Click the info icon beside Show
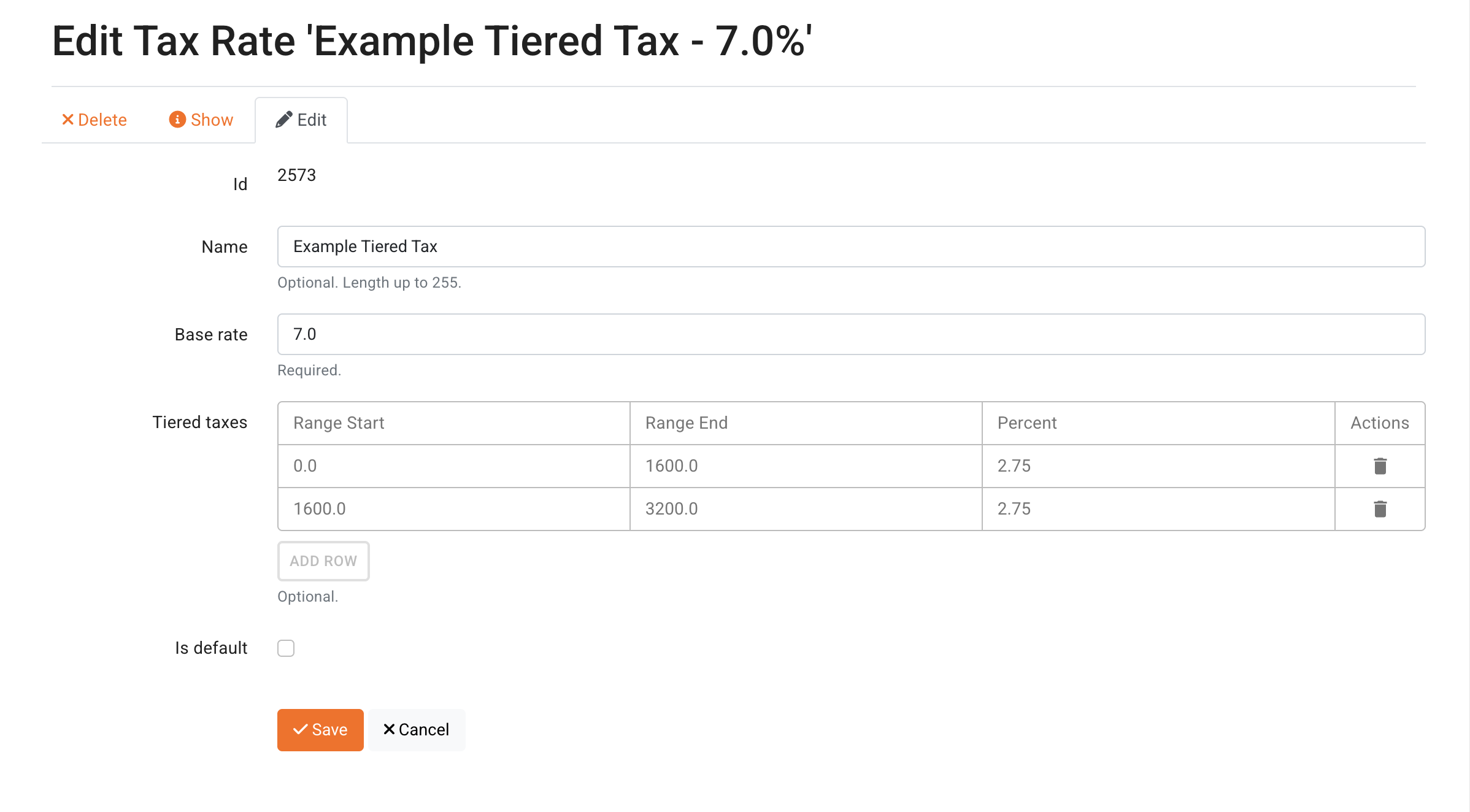 tap(177, 120)
